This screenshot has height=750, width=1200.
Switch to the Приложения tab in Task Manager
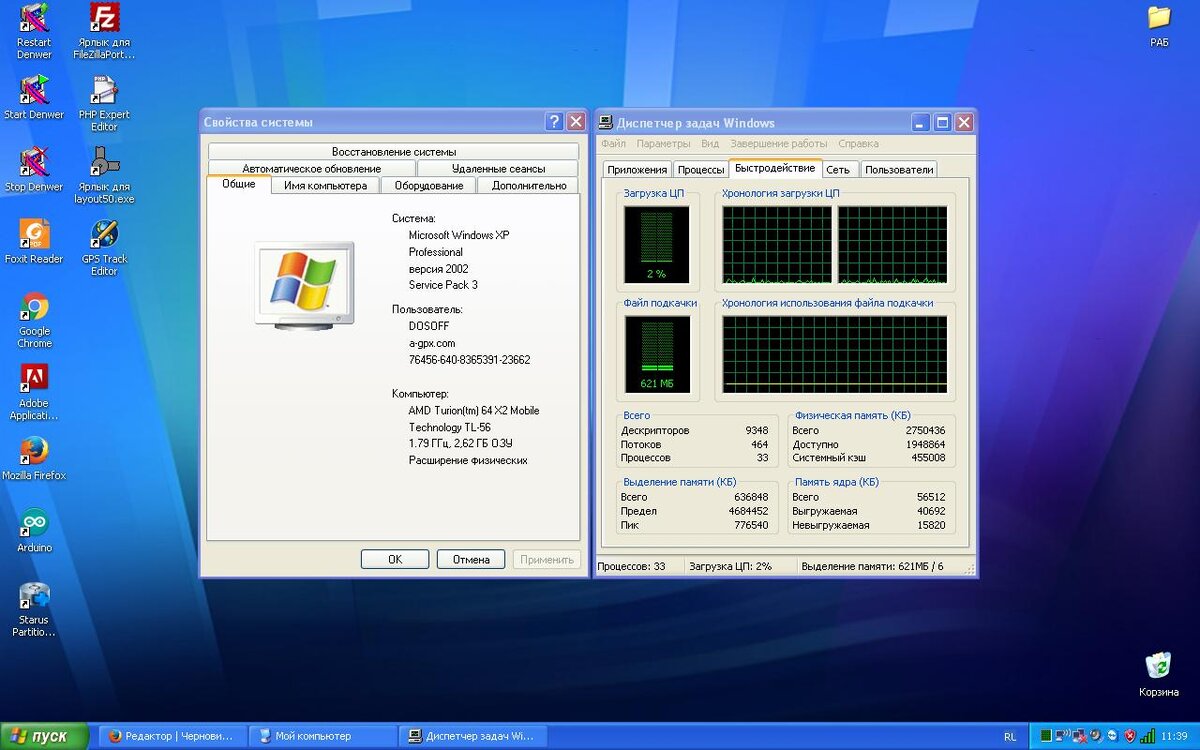pos(637,170)
